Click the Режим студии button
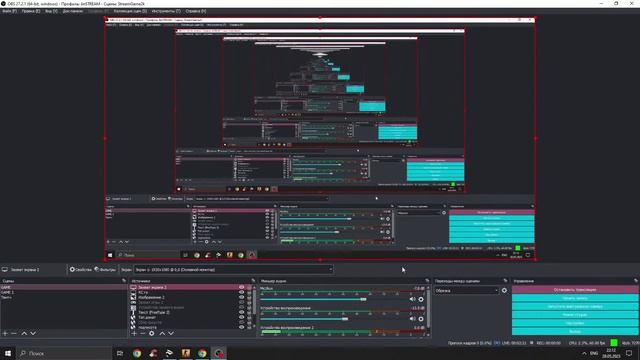 tap(575, 315)
